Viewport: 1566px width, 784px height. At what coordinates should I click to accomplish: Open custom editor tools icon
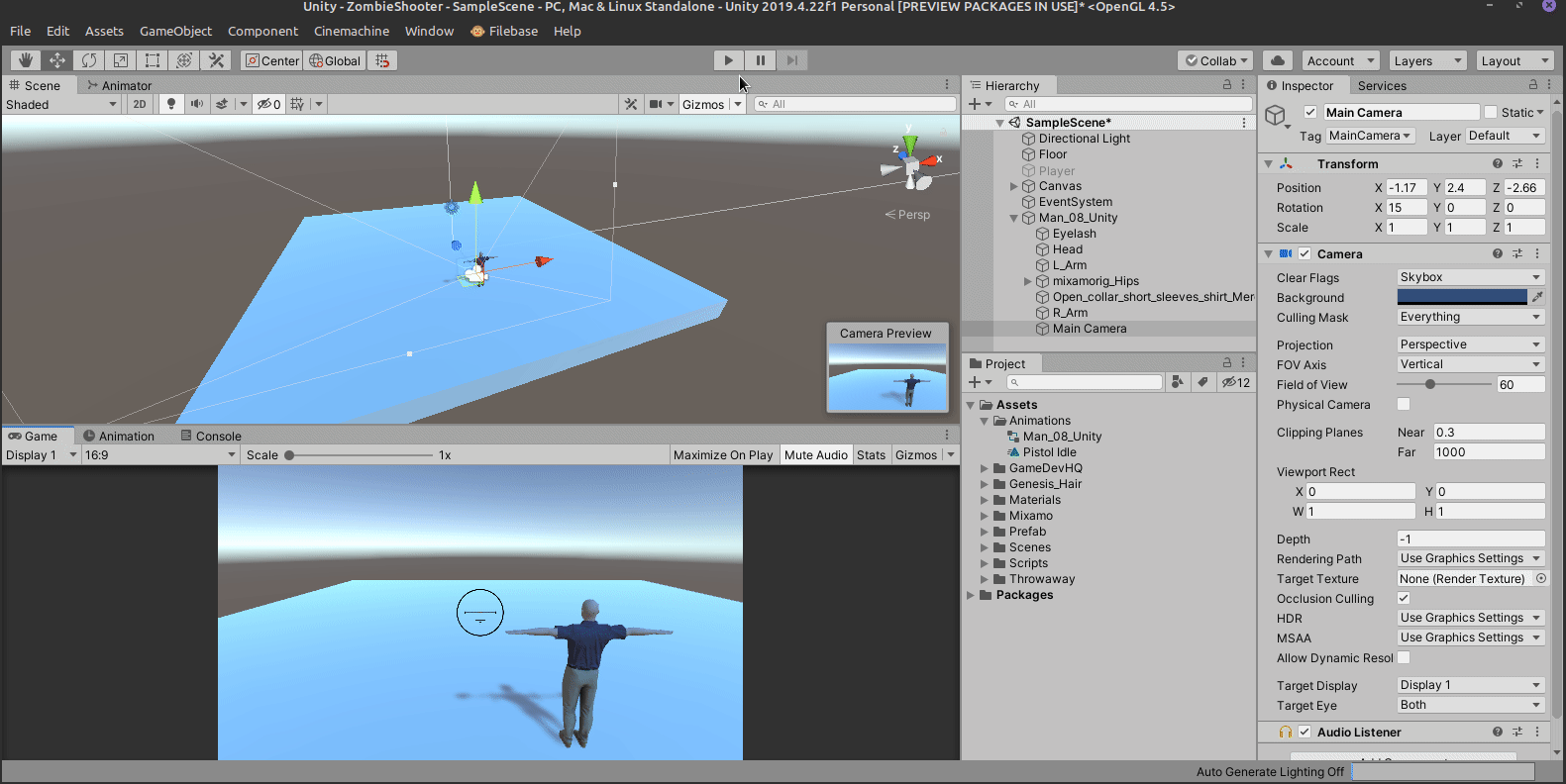[216, 60]
